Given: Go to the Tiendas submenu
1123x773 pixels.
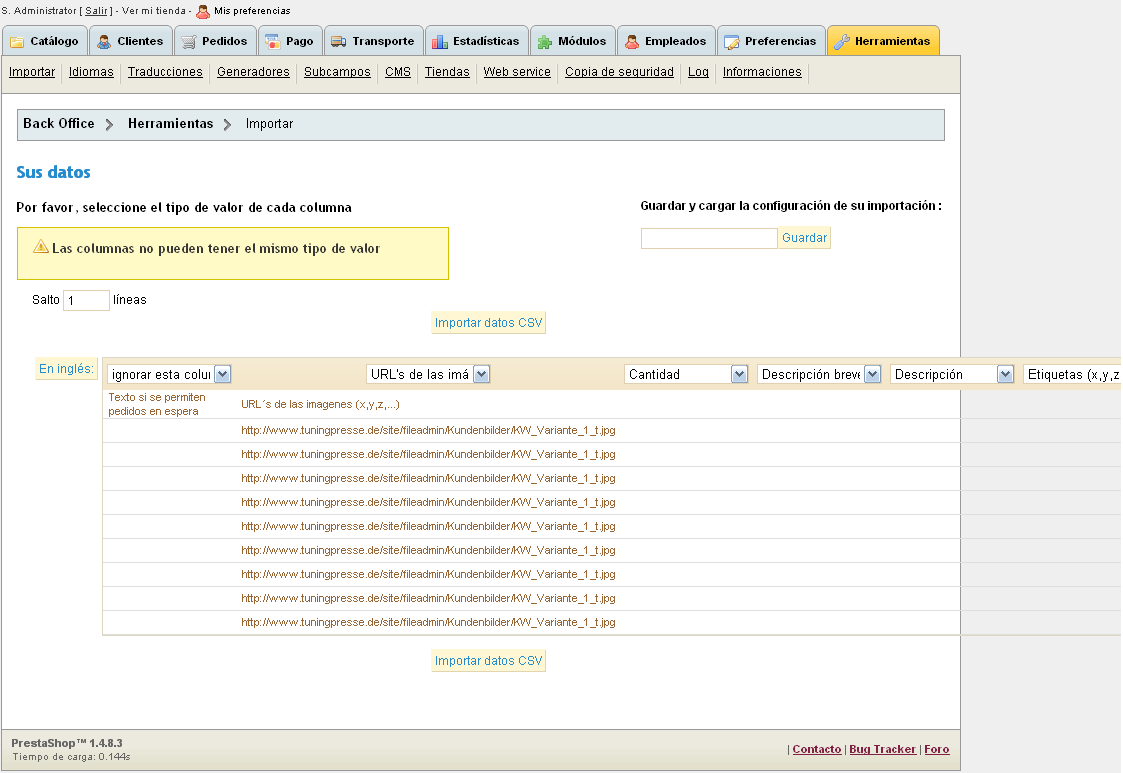Looking at the screenshot, I should [x=447, y=72].
